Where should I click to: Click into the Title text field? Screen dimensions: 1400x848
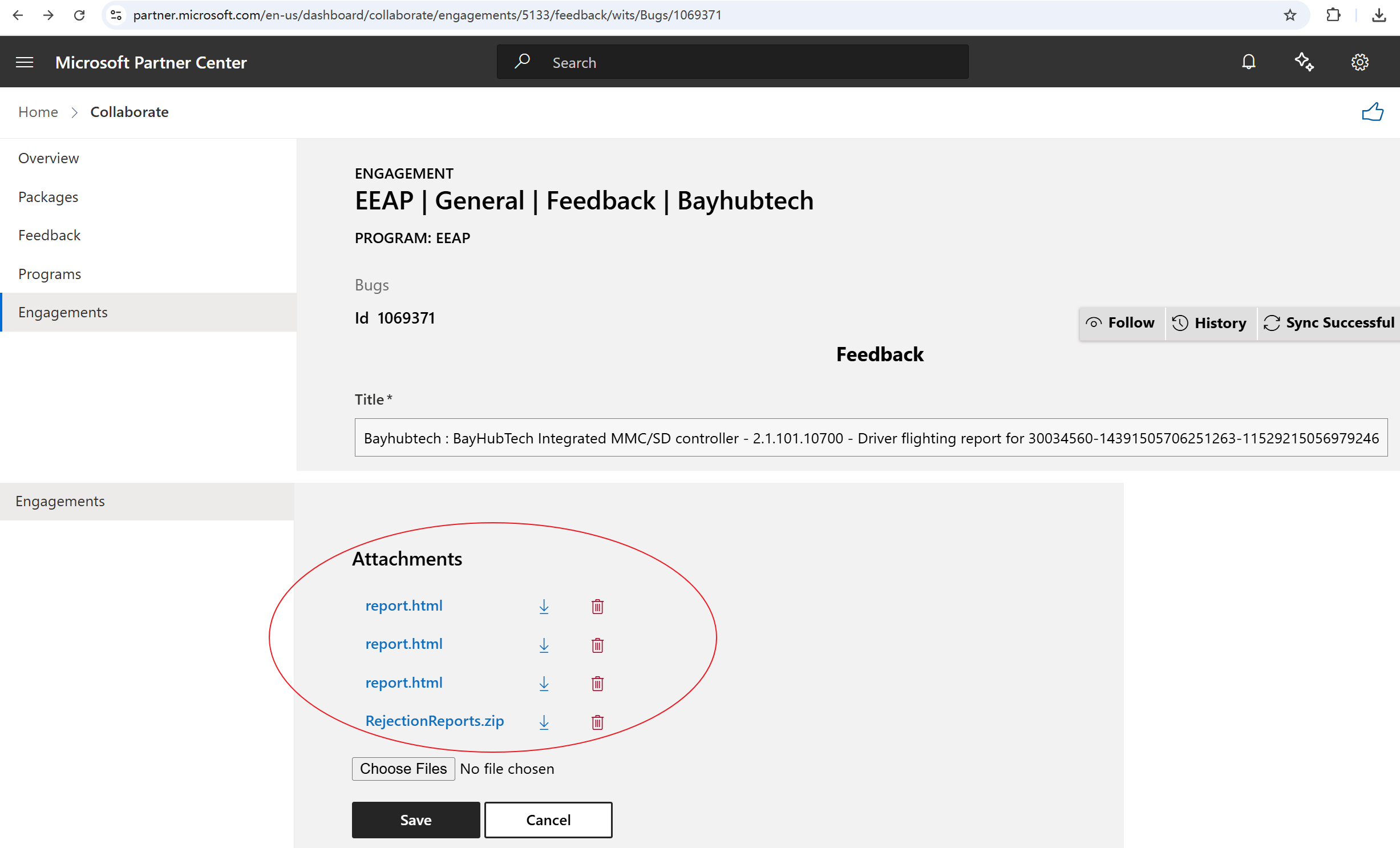(870, 438)
